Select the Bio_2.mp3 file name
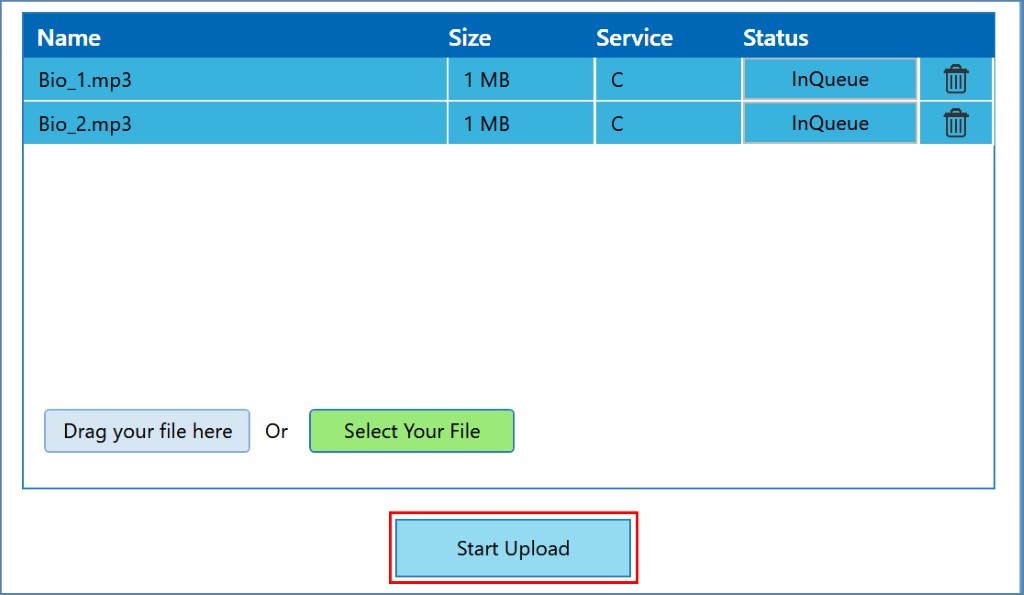Image resolution: width=1024 pixels, height=595 pixels. pyautogui.click(x=85, y=124)
